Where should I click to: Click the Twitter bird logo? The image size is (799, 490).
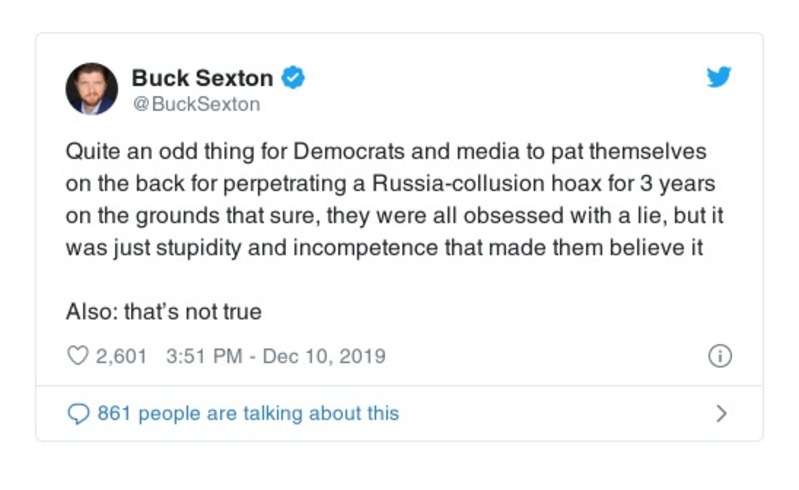(x=719, y=77)
